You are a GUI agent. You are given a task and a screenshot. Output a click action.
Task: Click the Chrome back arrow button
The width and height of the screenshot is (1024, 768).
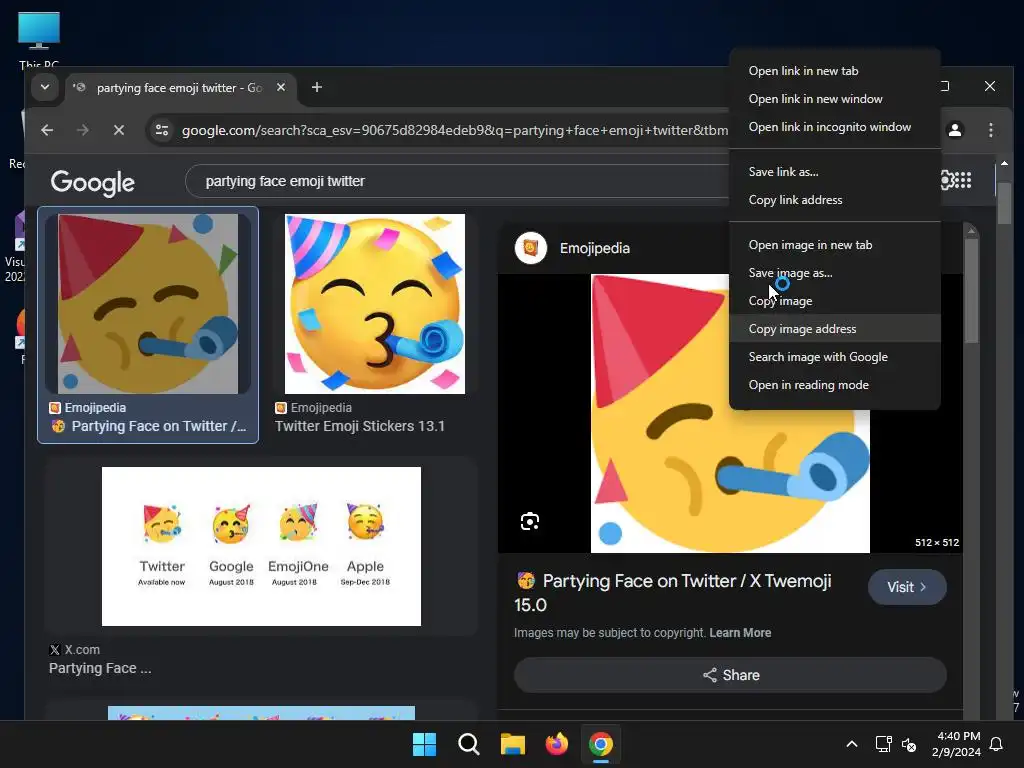tap(47, 130)
